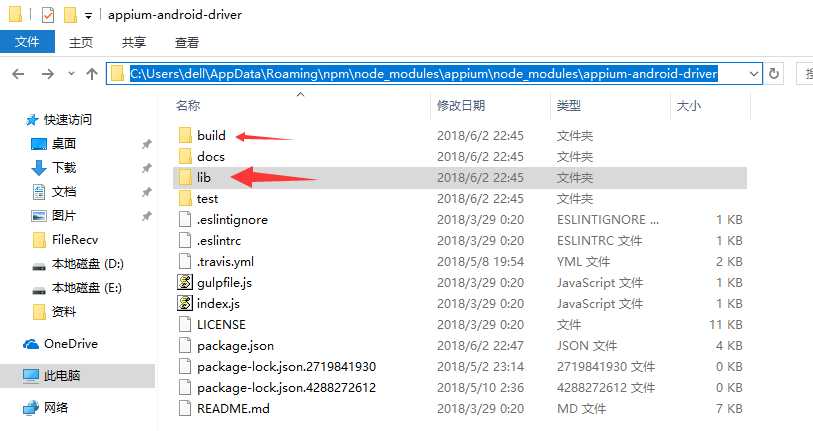The image size is (813, 431).
Task: Click the package.json file name
Action: [235, 346]
